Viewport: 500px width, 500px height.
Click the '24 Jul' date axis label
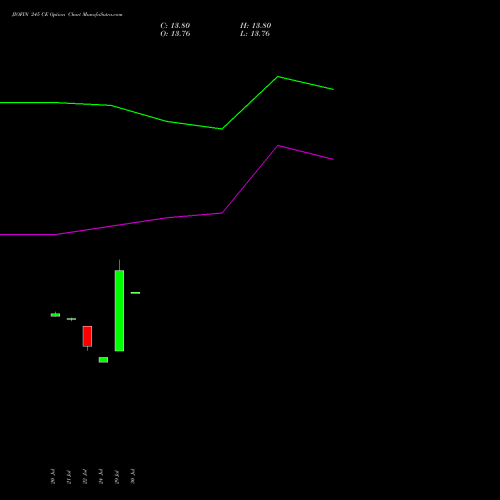[x=101, y=476]
